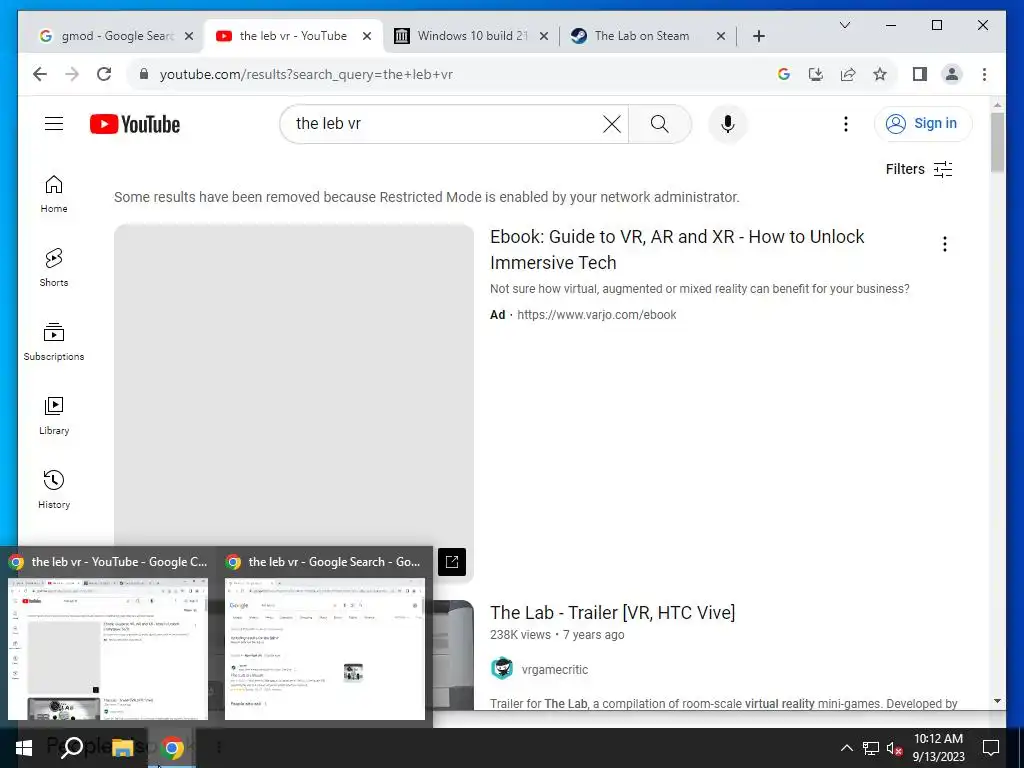Viewport: 1024px width, 768px height.
Task: Show hidden system tray icons
Action: tap(846, 748)
